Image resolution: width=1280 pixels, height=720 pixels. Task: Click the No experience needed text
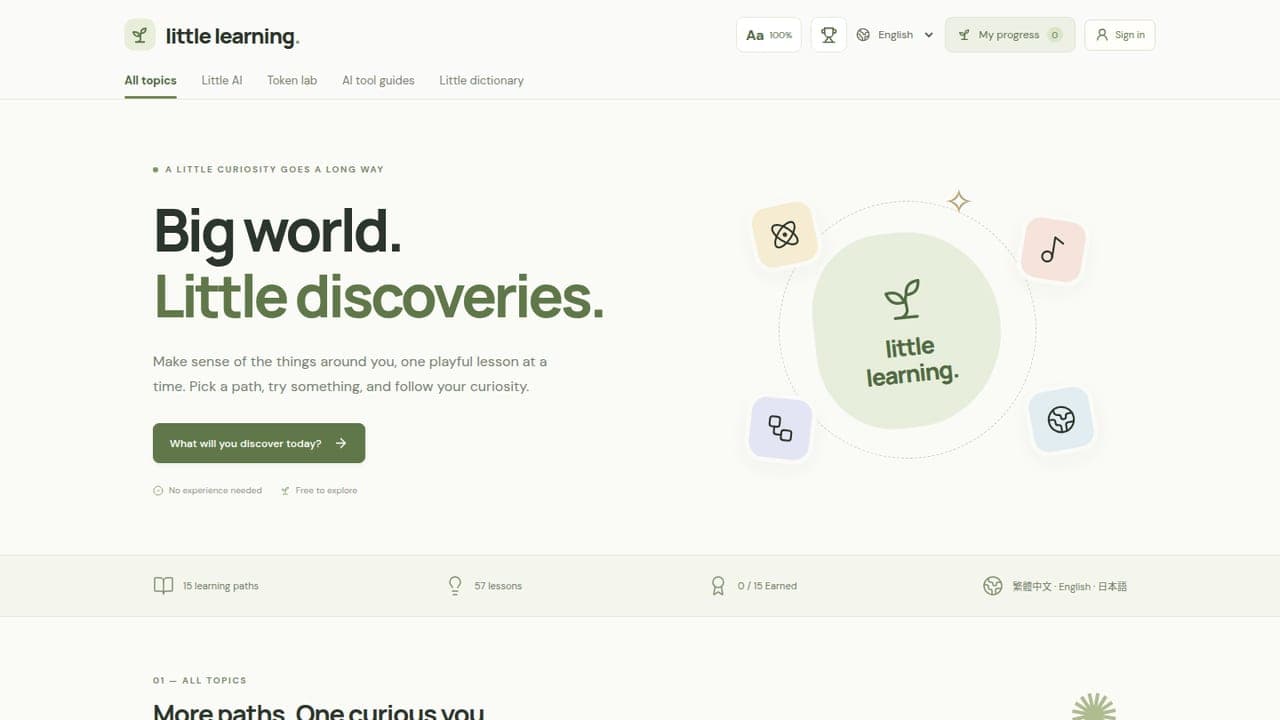[x=215, y=490]
